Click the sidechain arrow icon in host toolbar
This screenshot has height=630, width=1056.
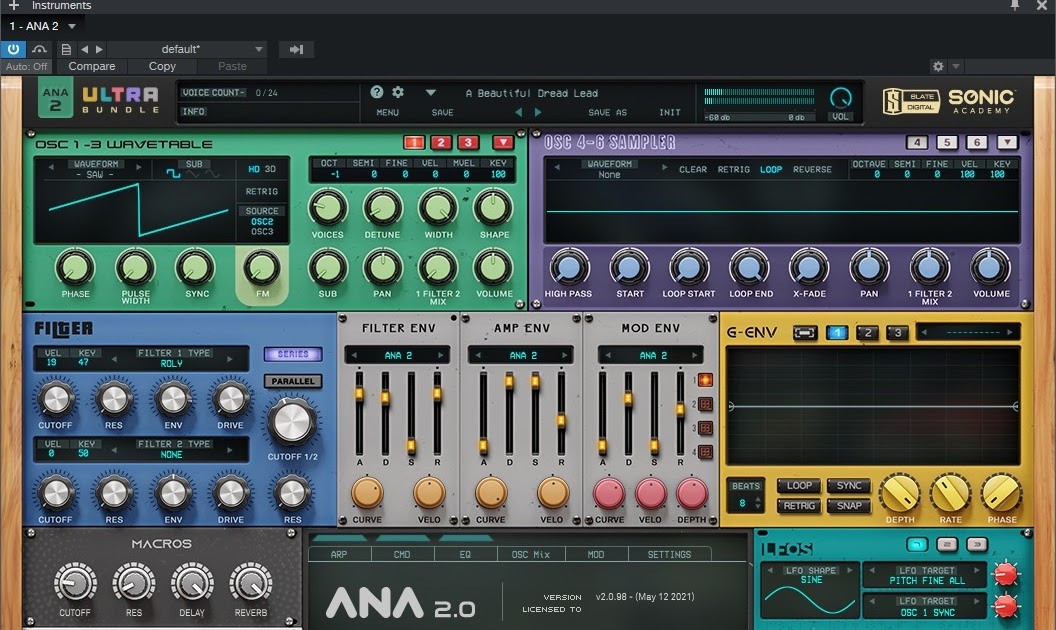tap(296, 49)
